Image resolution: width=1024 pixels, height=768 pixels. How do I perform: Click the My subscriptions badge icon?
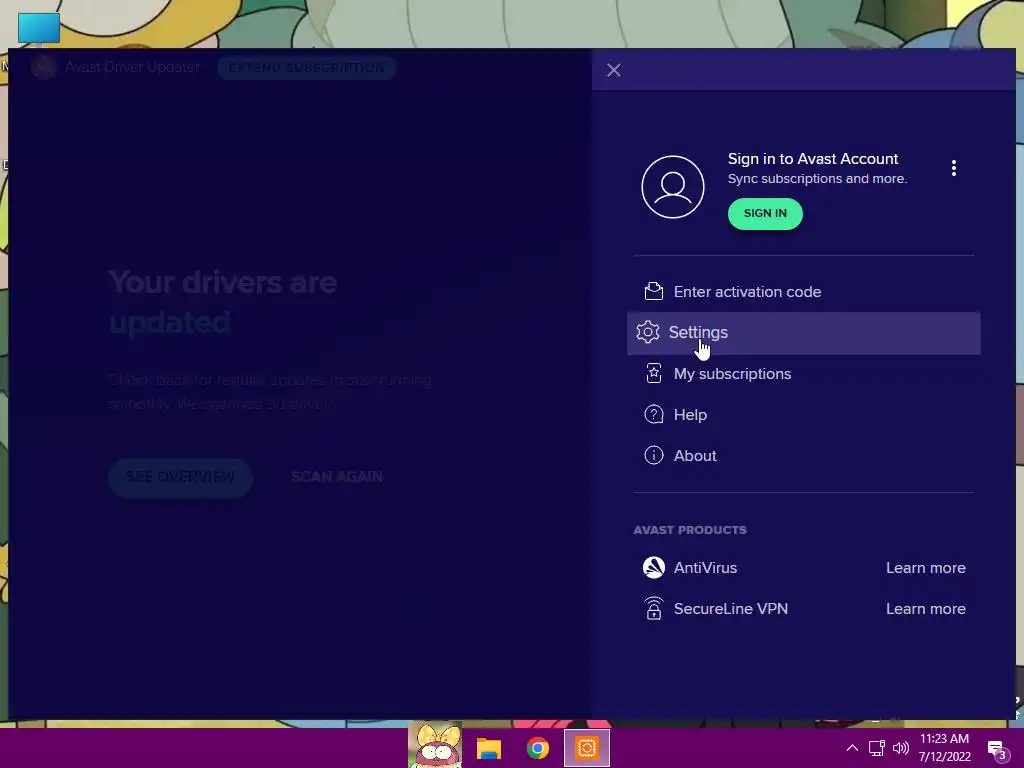654,374
